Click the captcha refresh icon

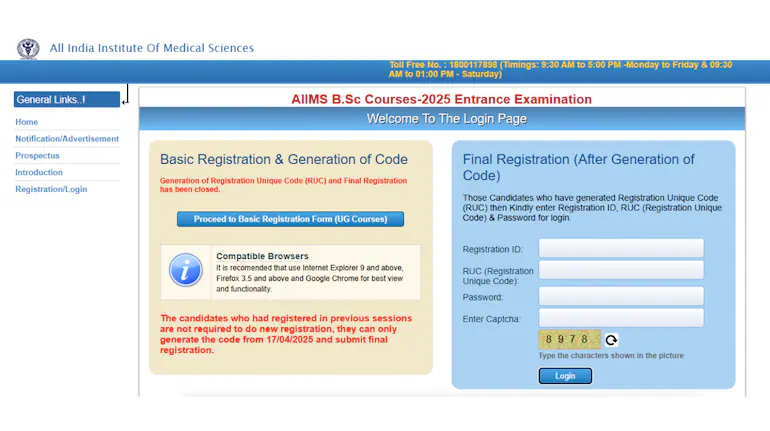point(611,340)
